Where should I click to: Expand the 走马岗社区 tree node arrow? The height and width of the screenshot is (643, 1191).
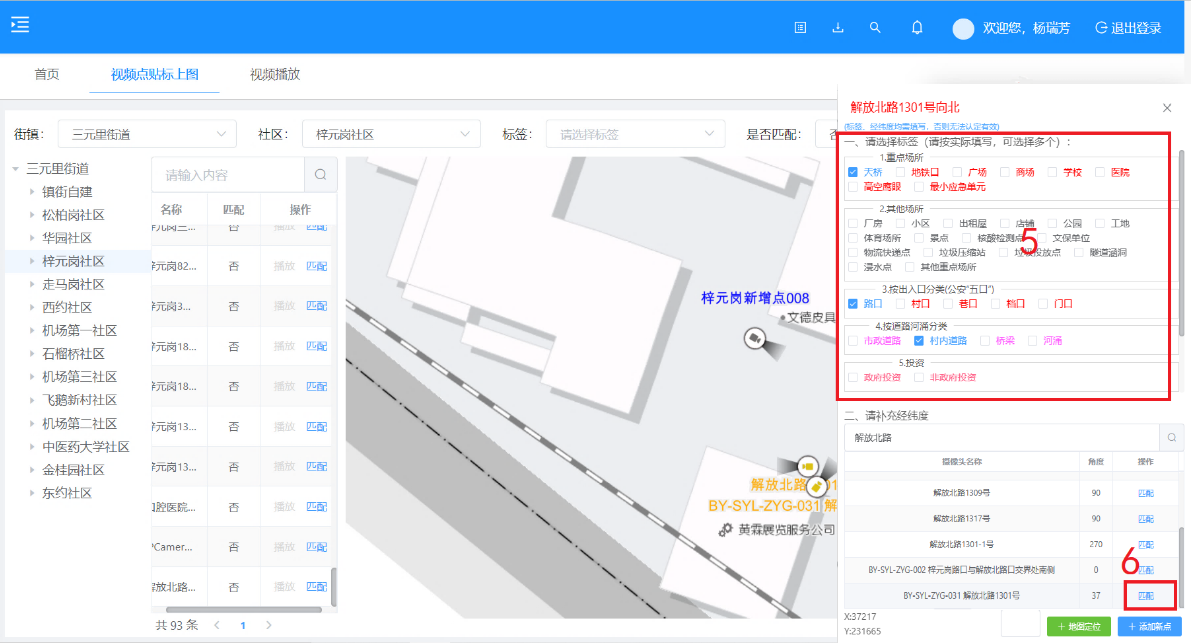32,285
